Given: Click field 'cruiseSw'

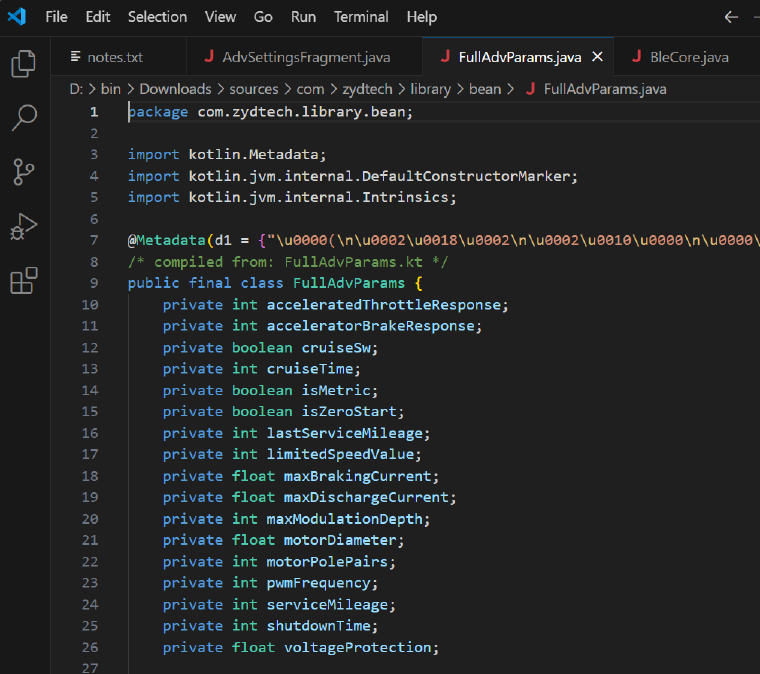Looking at the screenshot, I should pyautogui.click(x=336, y=347).
